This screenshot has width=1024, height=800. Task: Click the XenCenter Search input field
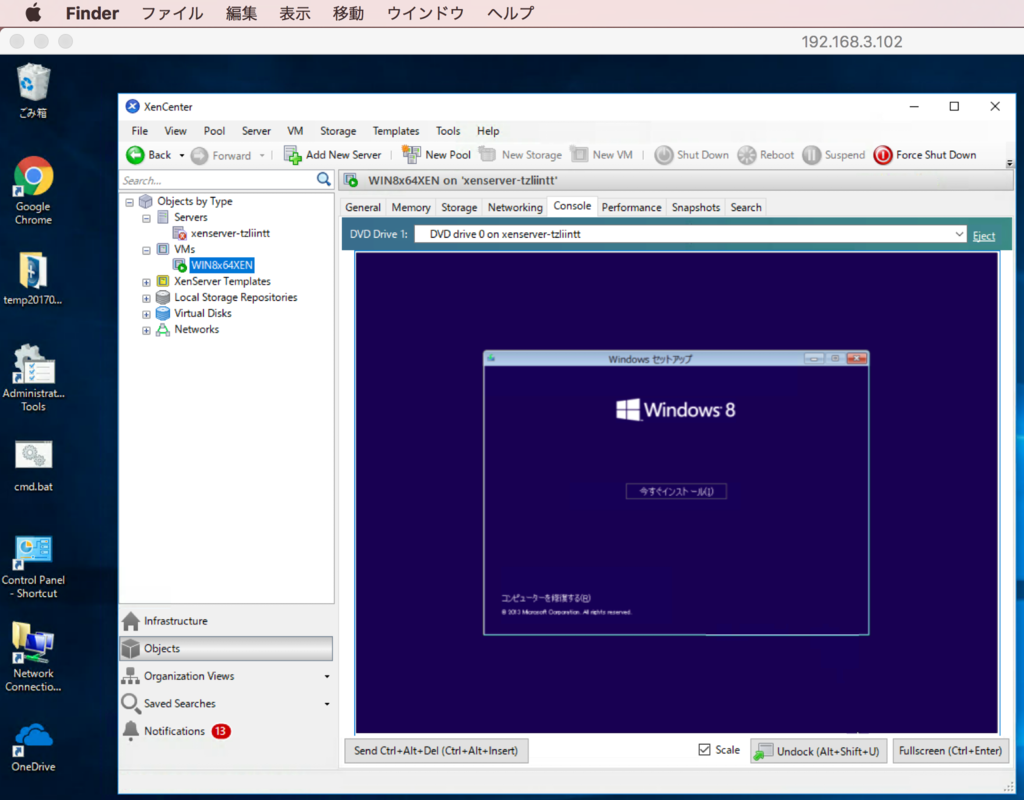point(218,180)
